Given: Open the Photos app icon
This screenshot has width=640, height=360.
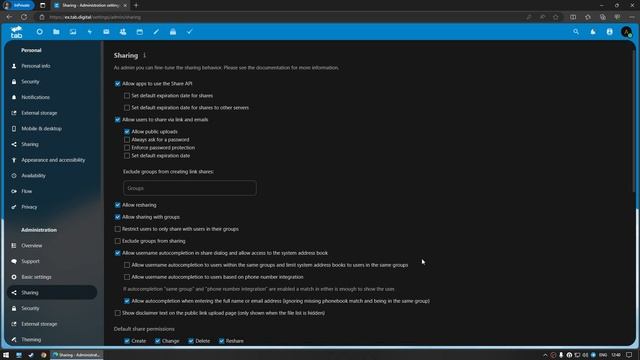Looking at the screenshot, I should coord(73,31).
